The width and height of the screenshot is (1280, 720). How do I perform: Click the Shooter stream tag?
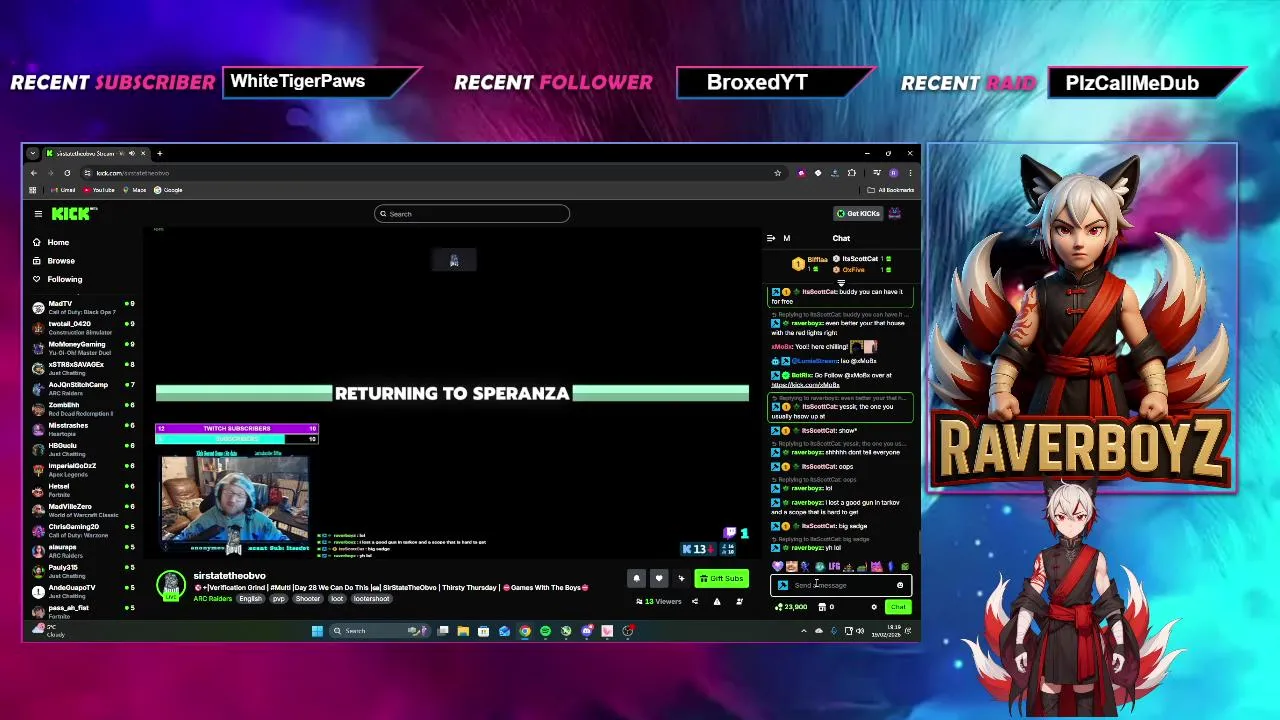[308, 599]
